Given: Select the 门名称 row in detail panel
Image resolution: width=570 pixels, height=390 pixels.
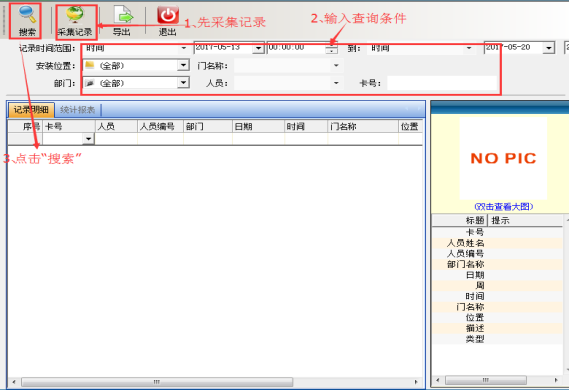Looking at the screenshot, I should (x=497, y=307).
